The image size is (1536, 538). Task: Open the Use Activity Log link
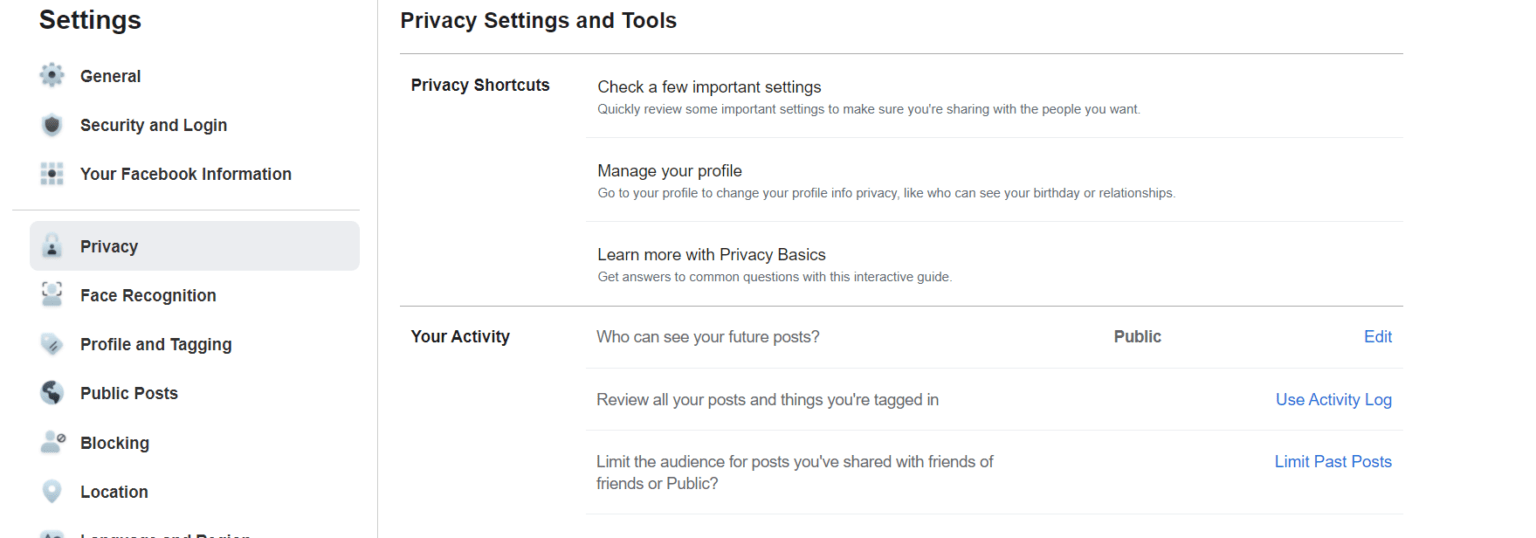[x=1333, y=399]
